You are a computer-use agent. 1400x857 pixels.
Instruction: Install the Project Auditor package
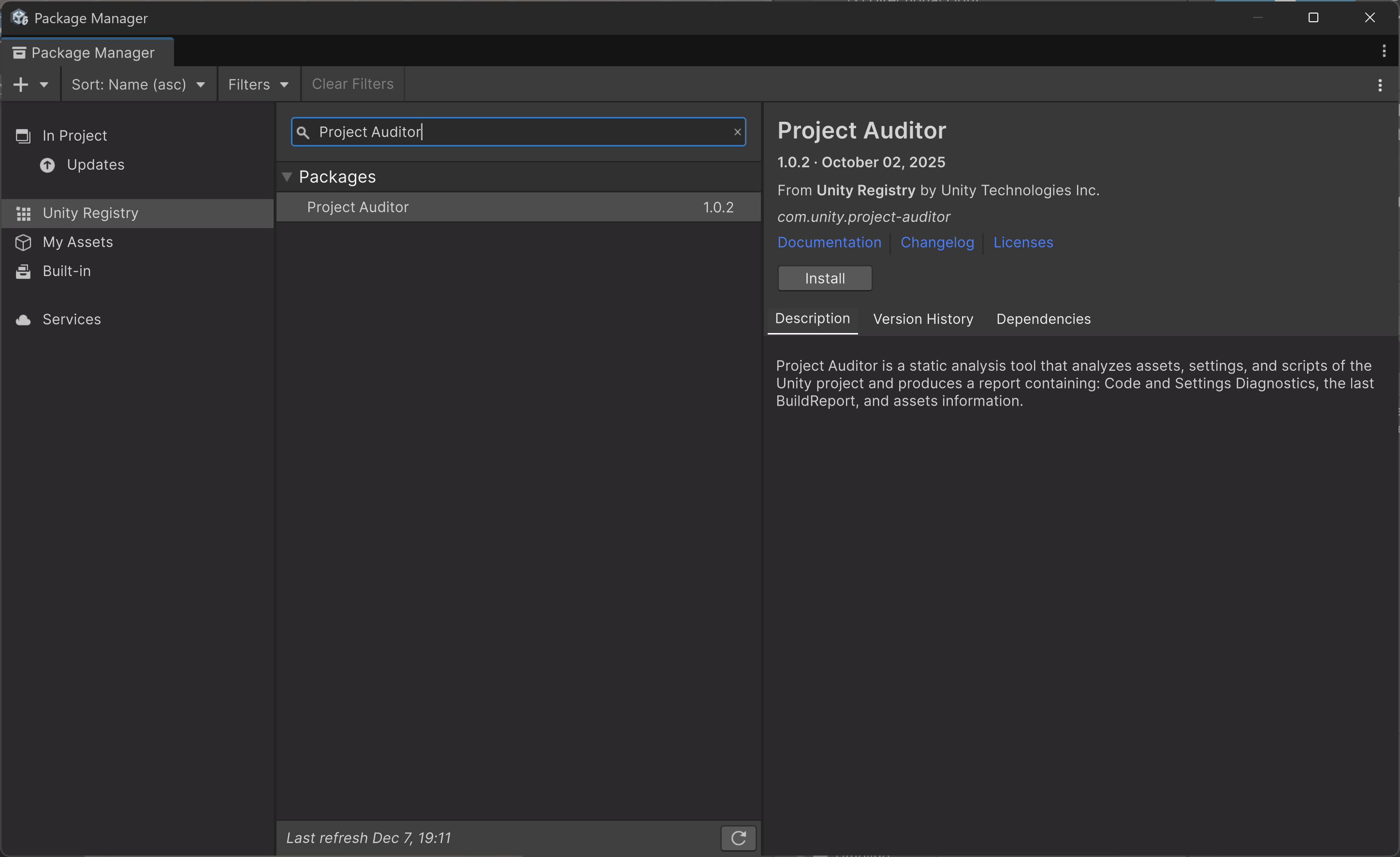(x=824, y=278)
